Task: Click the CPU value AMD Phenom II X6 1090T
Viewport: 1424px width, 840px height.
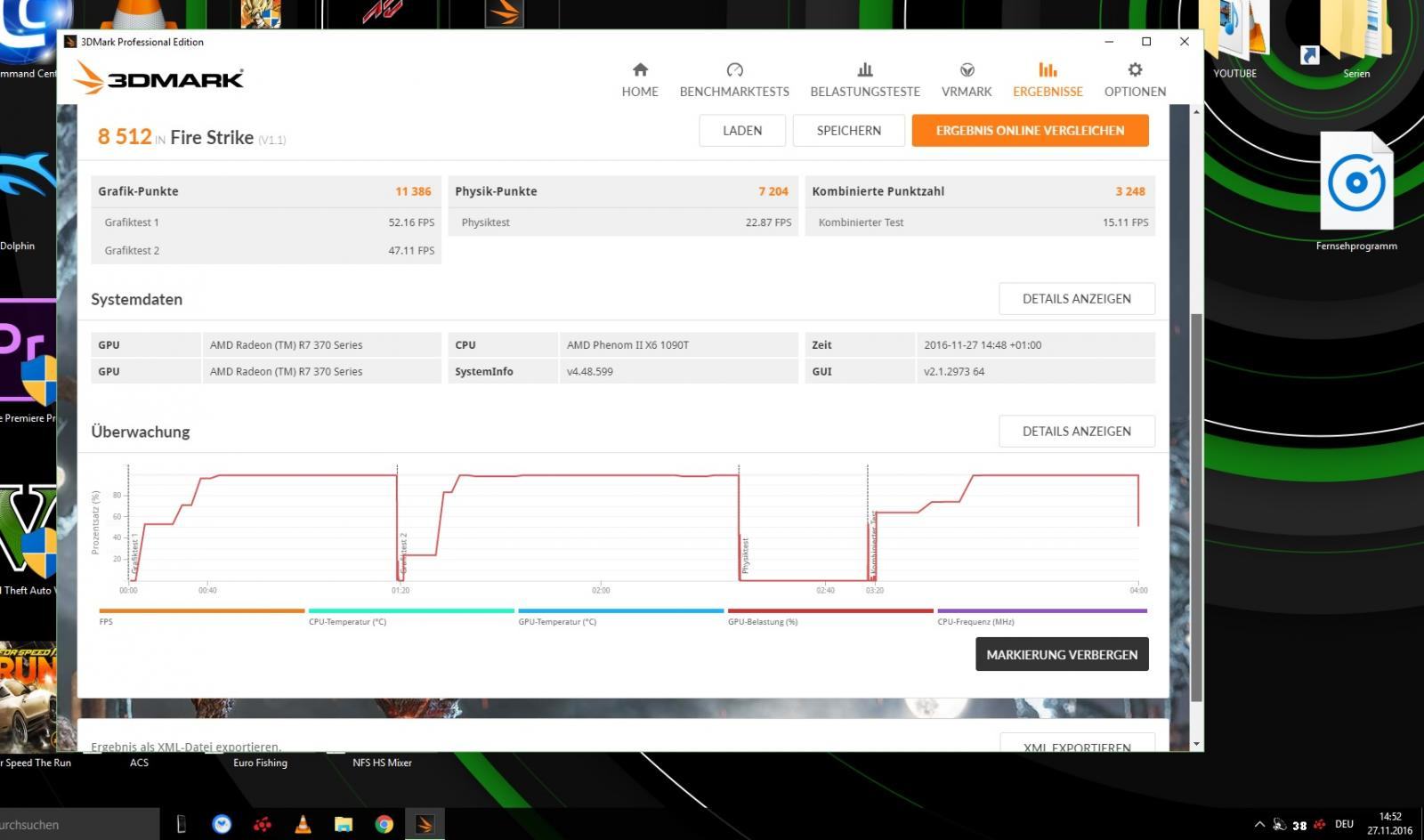Action: [x=627, y=345]
